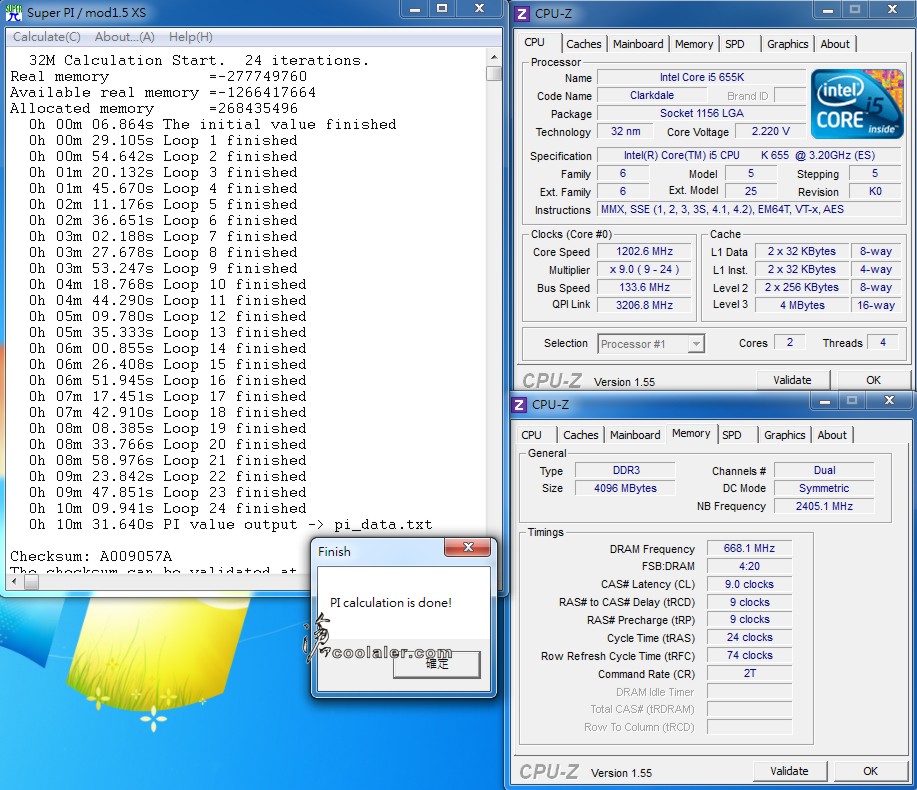Select the CPU tab in upper CPU-Z window

click(x=535, y=42)
